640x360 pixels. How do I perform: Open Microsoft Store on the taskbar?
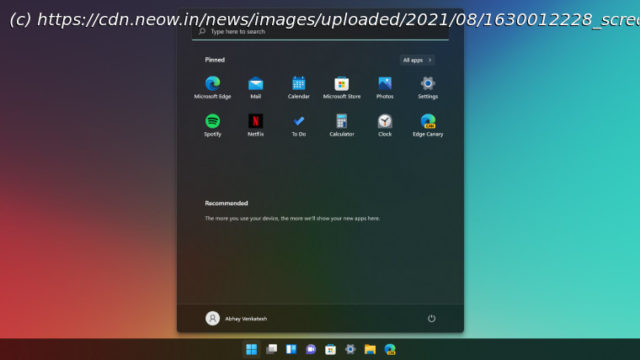point(330,349)
